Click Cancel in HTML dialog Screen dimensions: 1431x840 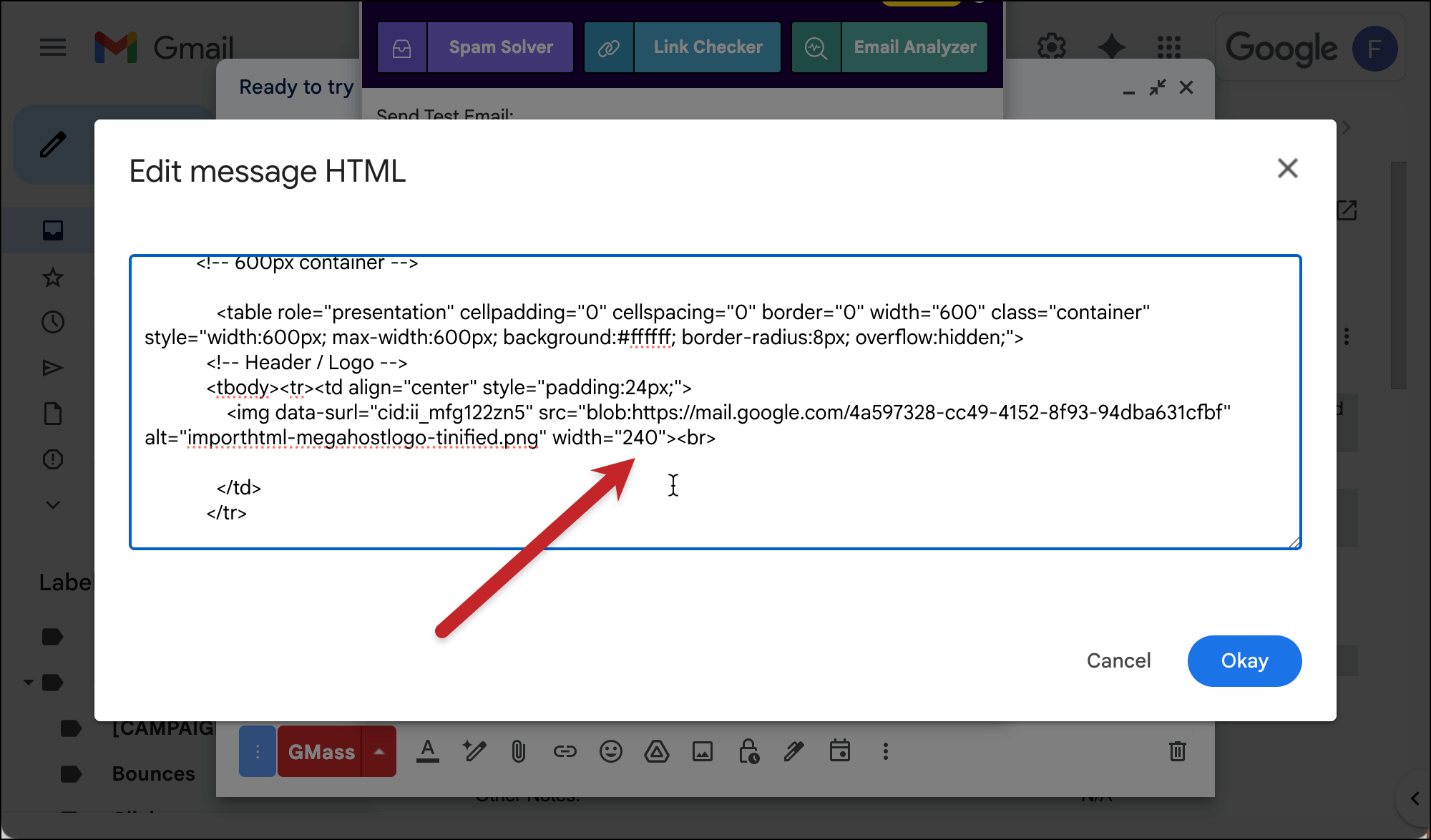pos(1118,660)
